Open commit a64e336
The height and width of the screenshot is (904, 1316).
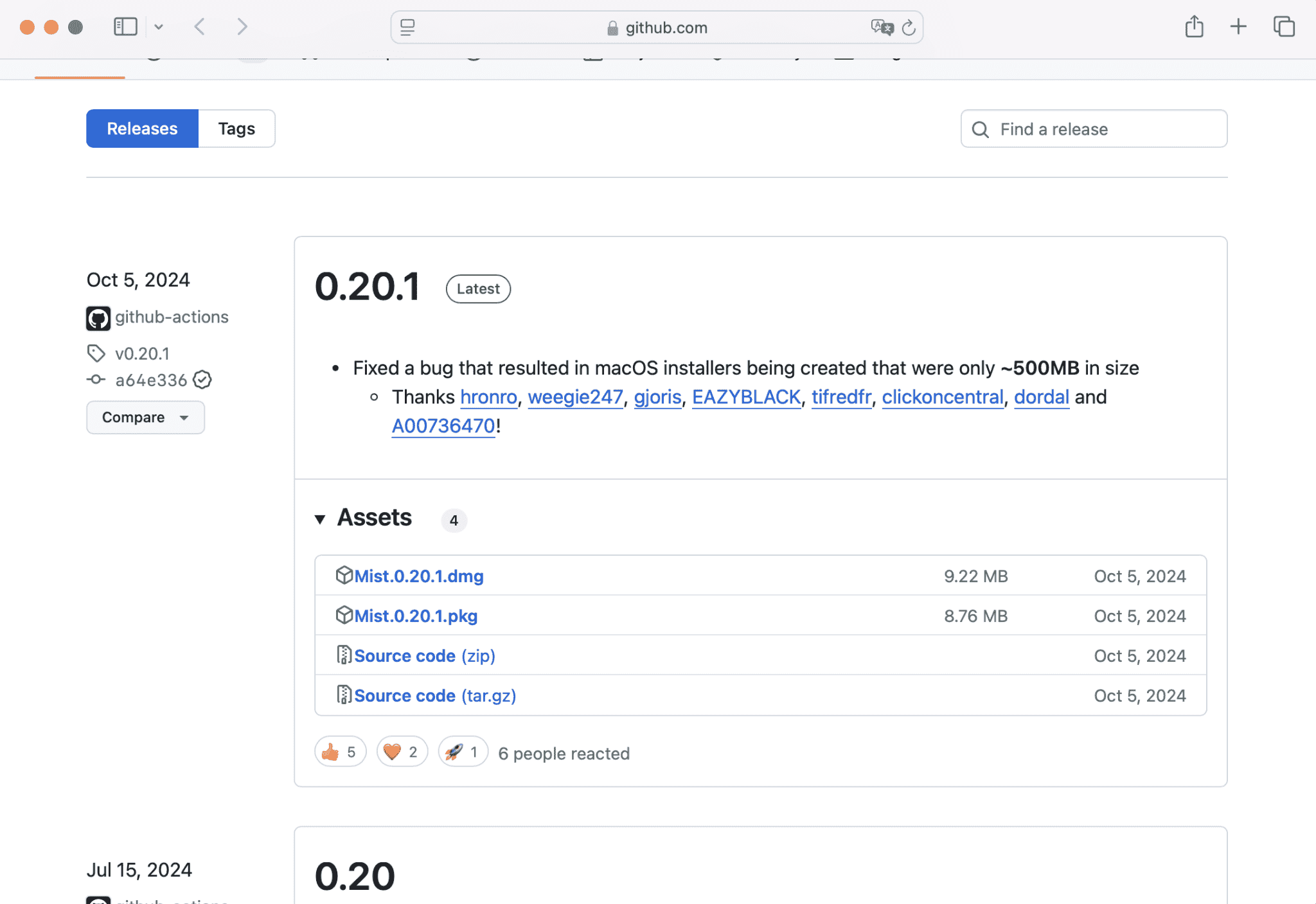point(151,380)
